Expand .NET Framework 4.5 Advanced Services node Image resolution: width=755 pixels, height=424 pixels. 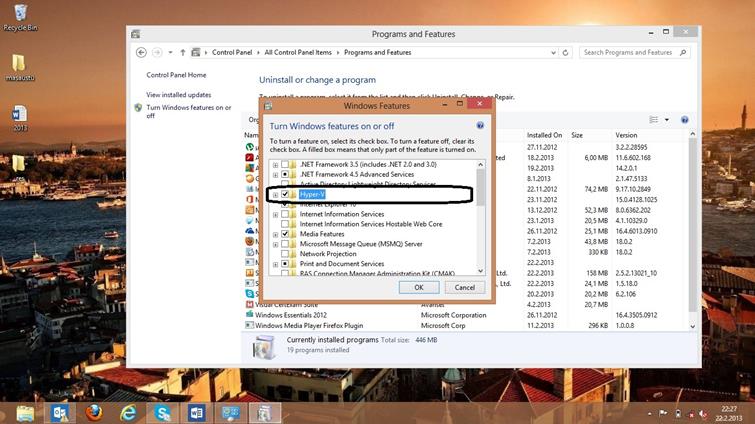click(275, 175)
